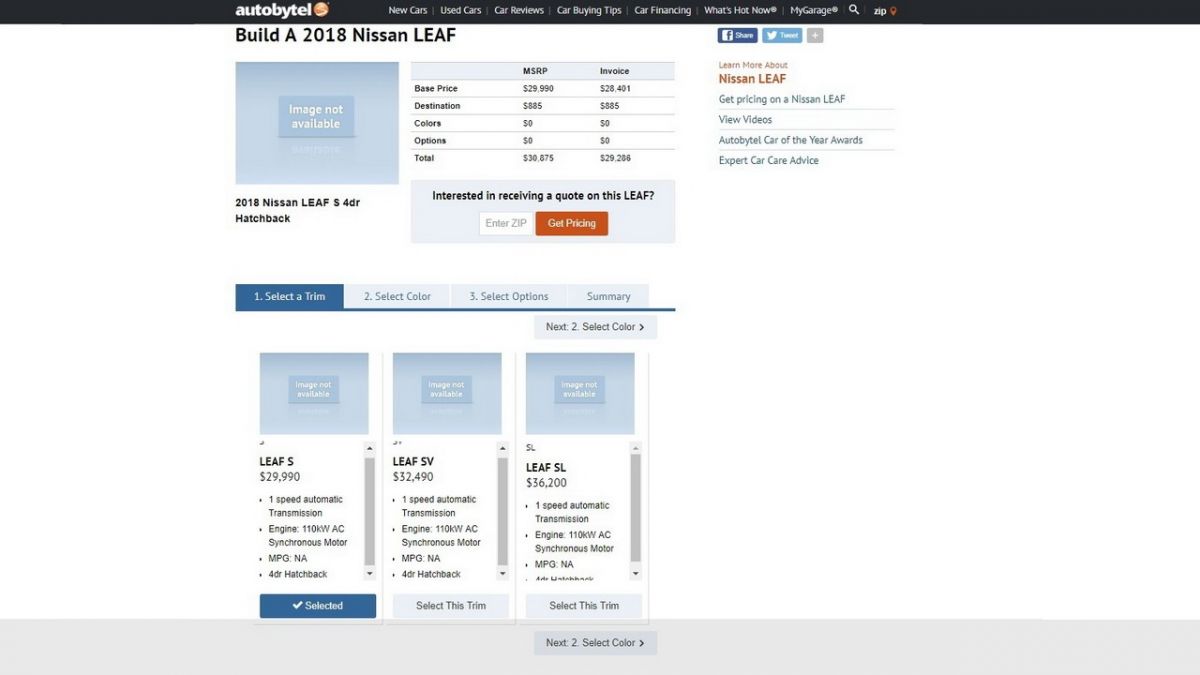Focus the Enter ZIP field
This screenshot has width=1200, height=675.
click(x=506, y=223)
